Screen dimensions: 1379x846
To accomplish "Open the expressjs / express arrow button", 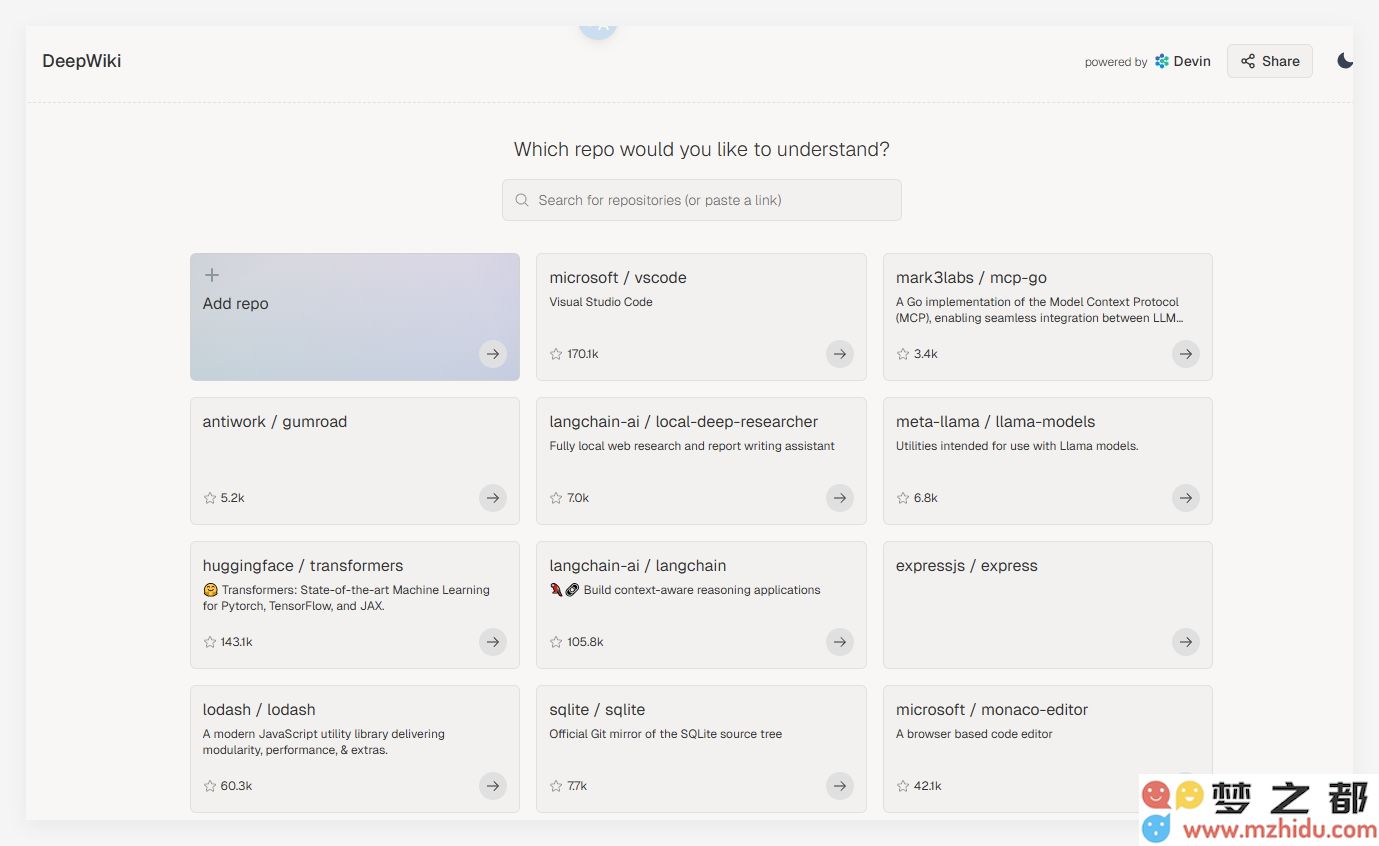I will click(1185, 641).
